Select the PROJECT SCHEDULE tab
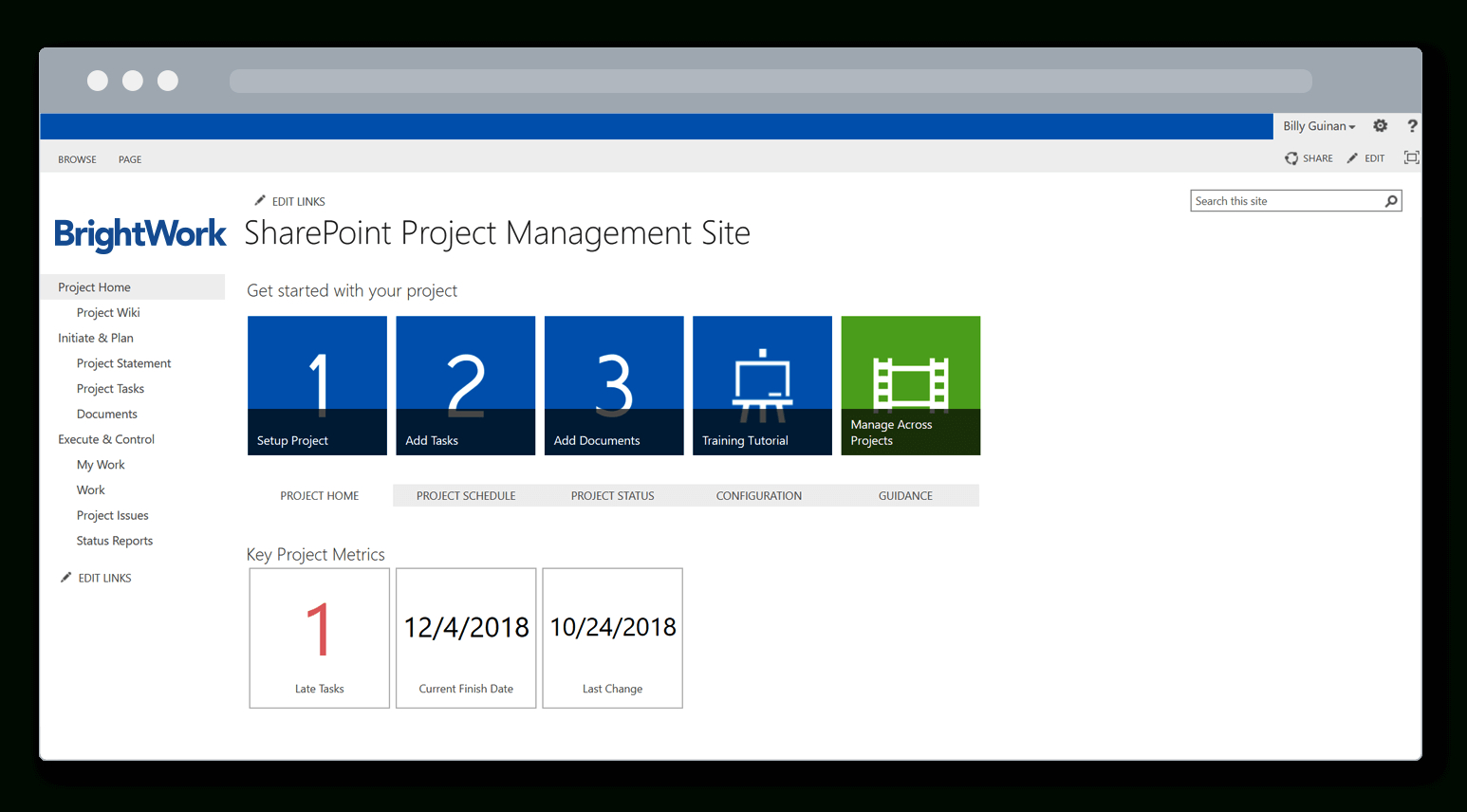The height and width of the screenshot is (812, 1467). (x=466, y=495)
